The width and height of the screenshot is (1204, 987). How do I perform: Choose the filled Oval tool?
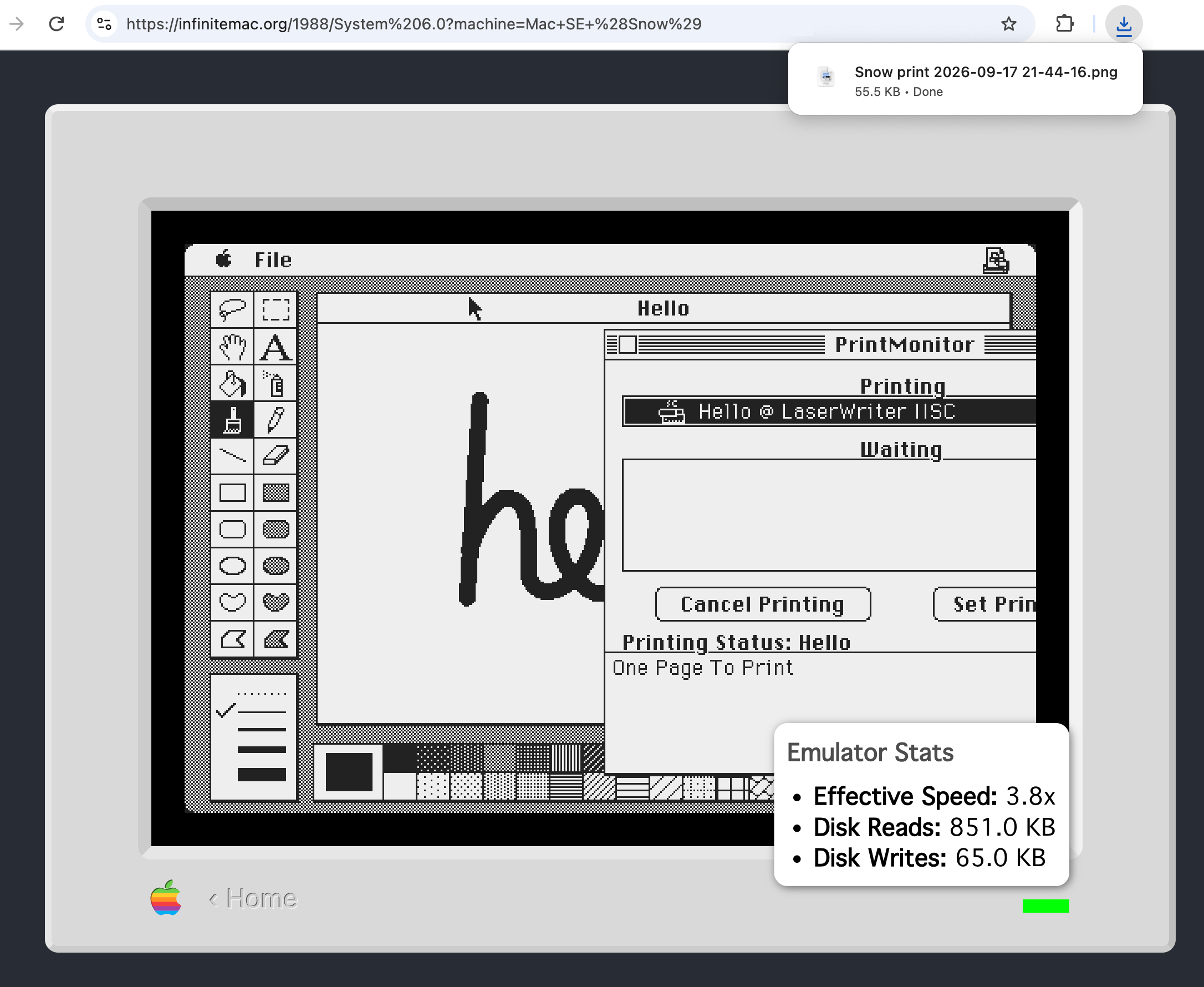pyautogui.click(x=276, y=566)
